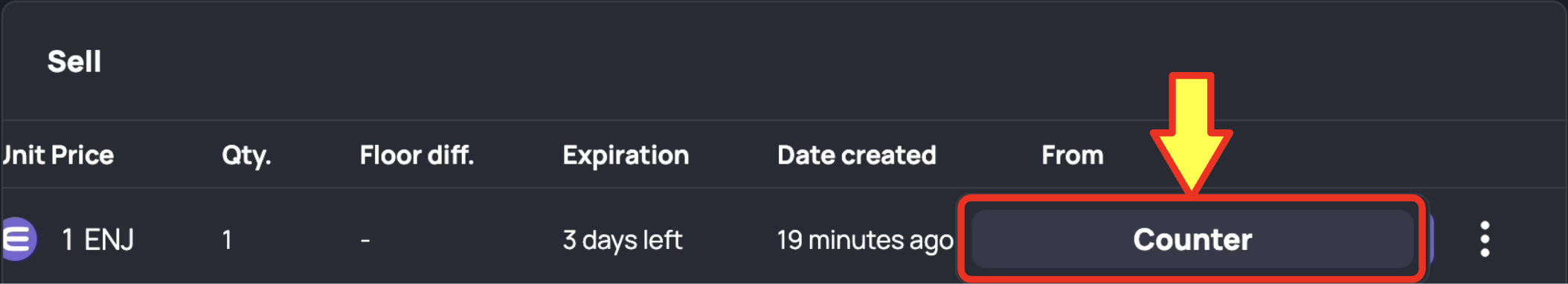The width and height of the screenshot is (1568, 284).
Task: Click the purple Enjin coin icon
Action: tap(18, 239)
